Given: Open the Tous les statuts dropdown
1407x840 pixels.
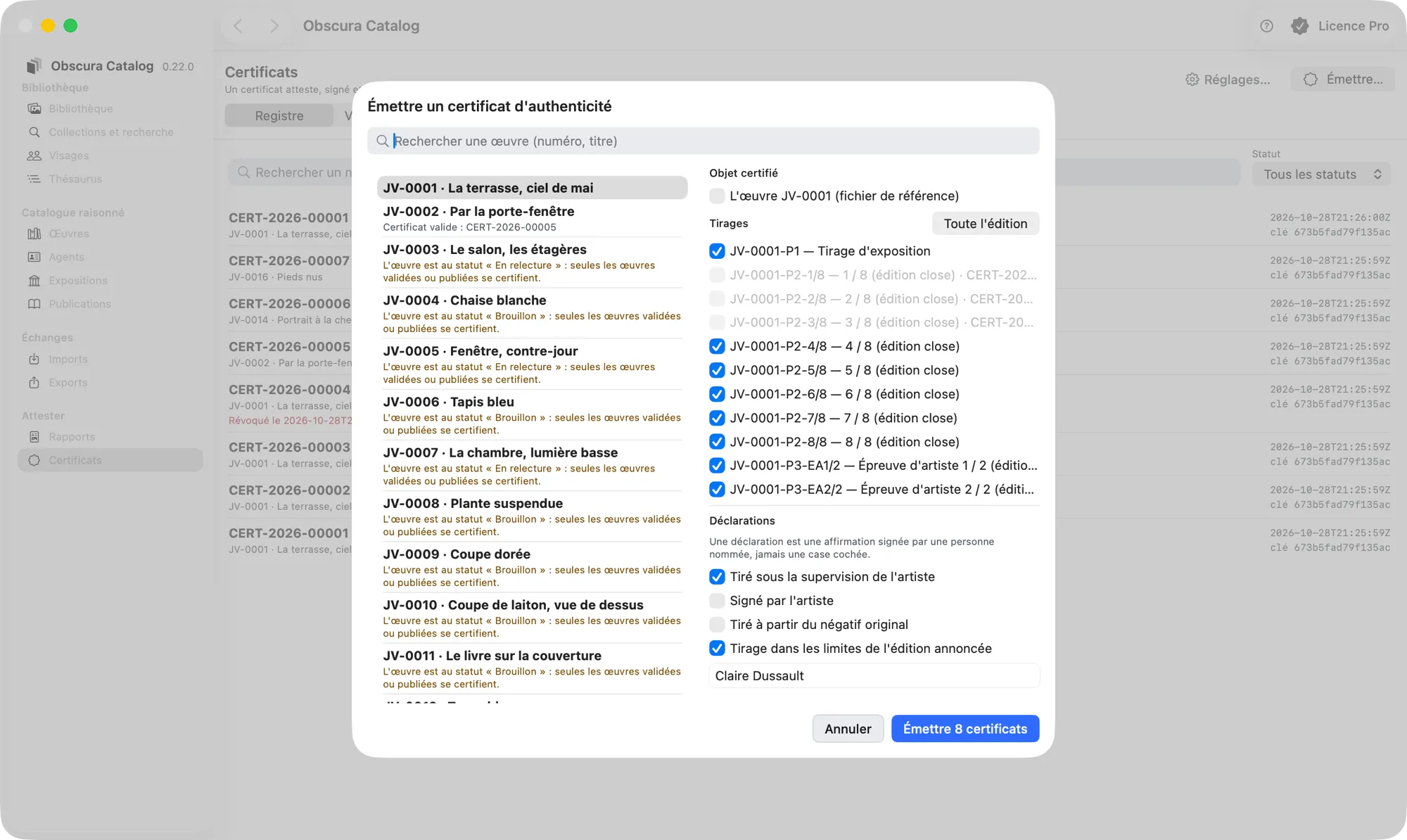Looking at the screenshot, I should [1321, 174].
